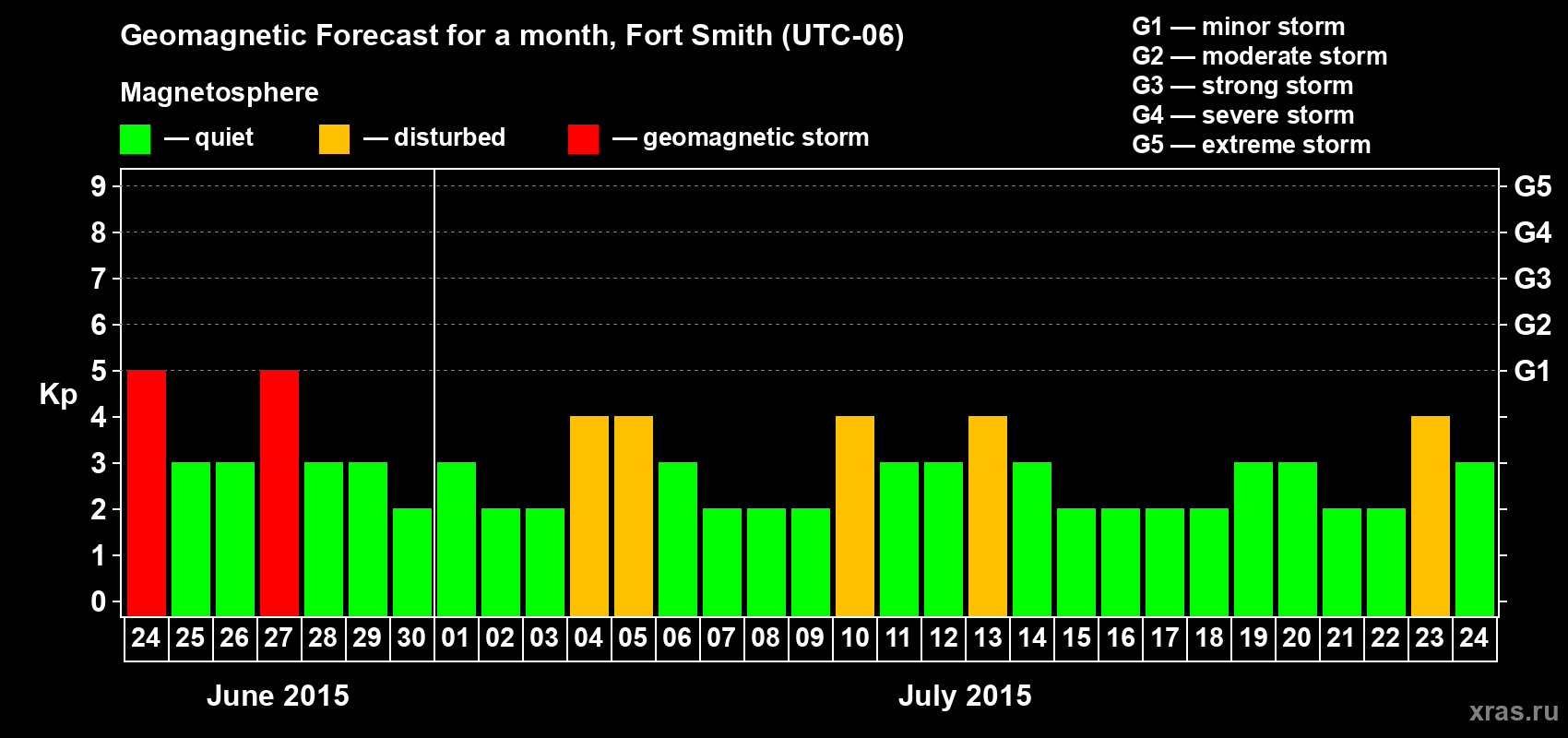
Task: Click the July 2015 month label
Action: point(965,696)
